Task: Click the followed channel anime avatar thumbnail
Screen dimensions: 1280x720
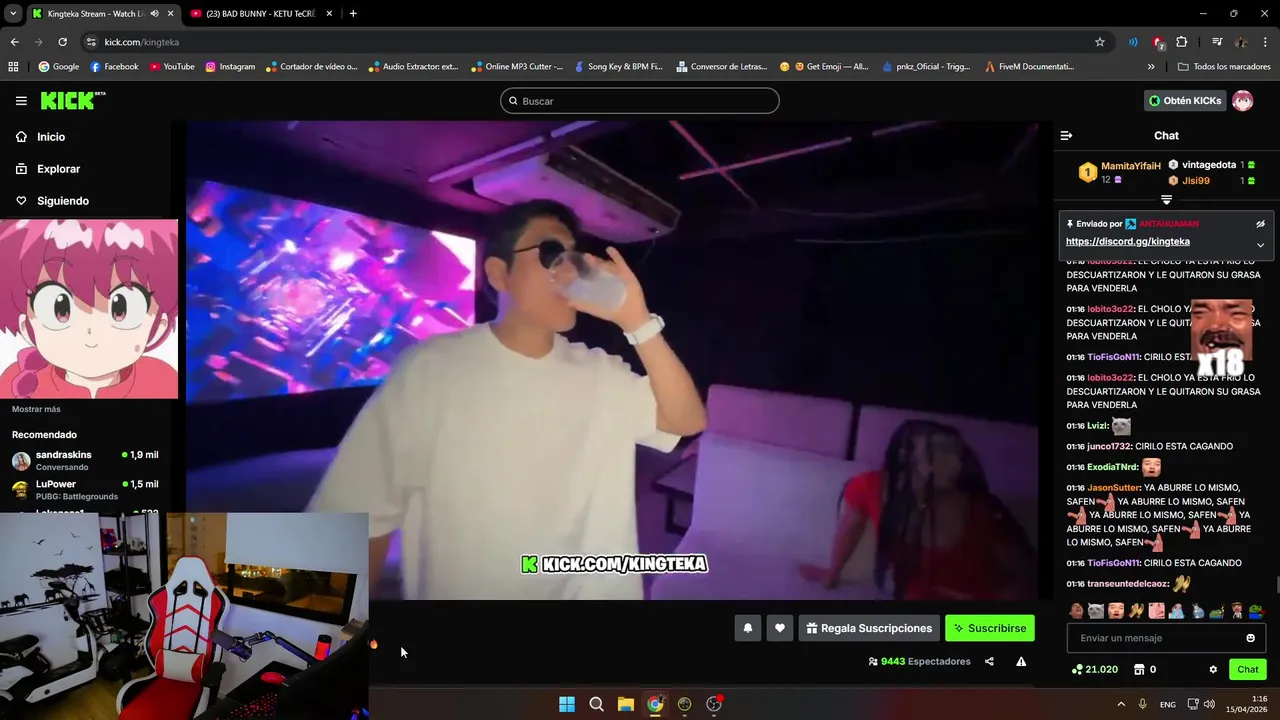Action: point(89,309)
